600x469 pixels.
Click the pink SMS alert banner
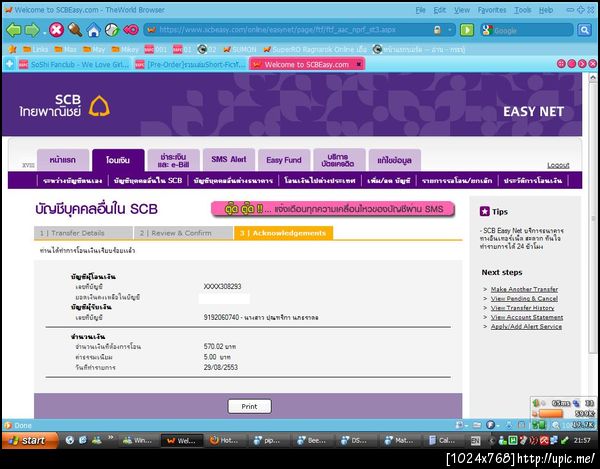pos(333,209)
